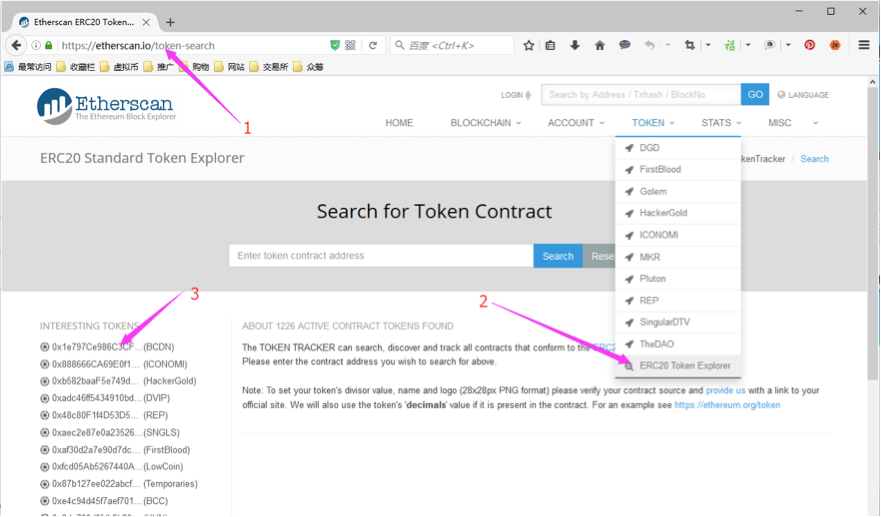The width and height of the screenshot is (881, 517).
Task: Select HackerGold from the TOKEN menu
Action: coord(678,213)
